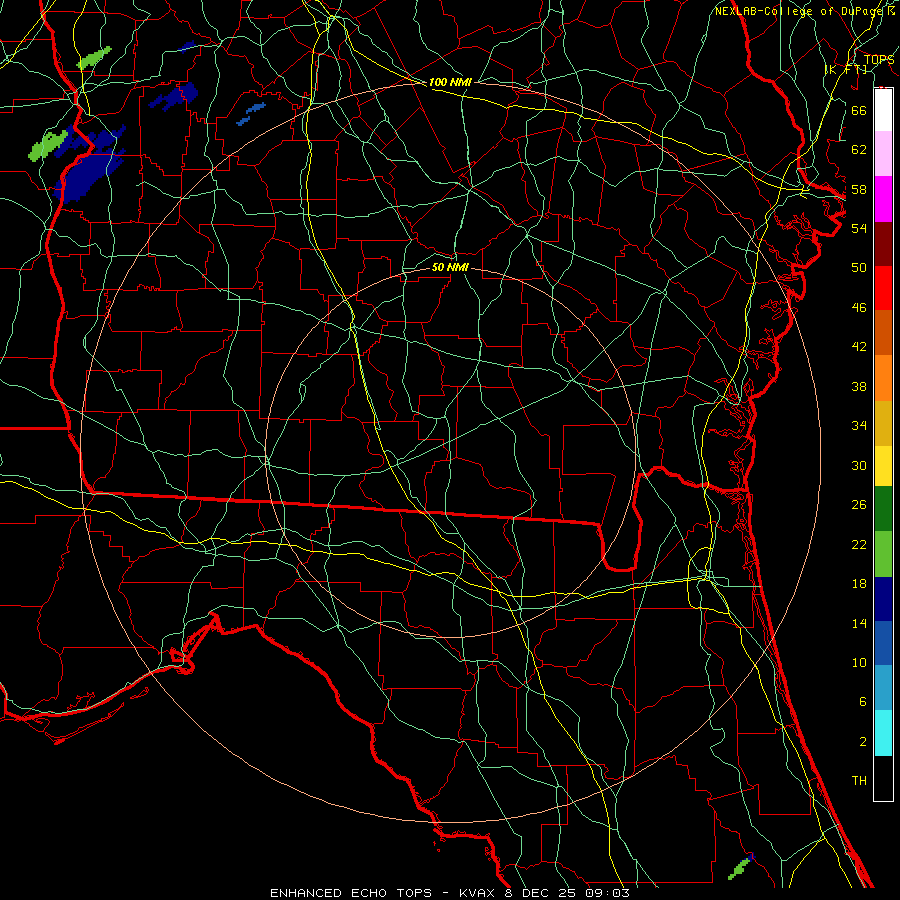The width and height of the screenshot is (900, 900).
Task: Click the navy legend swatch near 18
Action: [883, 599]
